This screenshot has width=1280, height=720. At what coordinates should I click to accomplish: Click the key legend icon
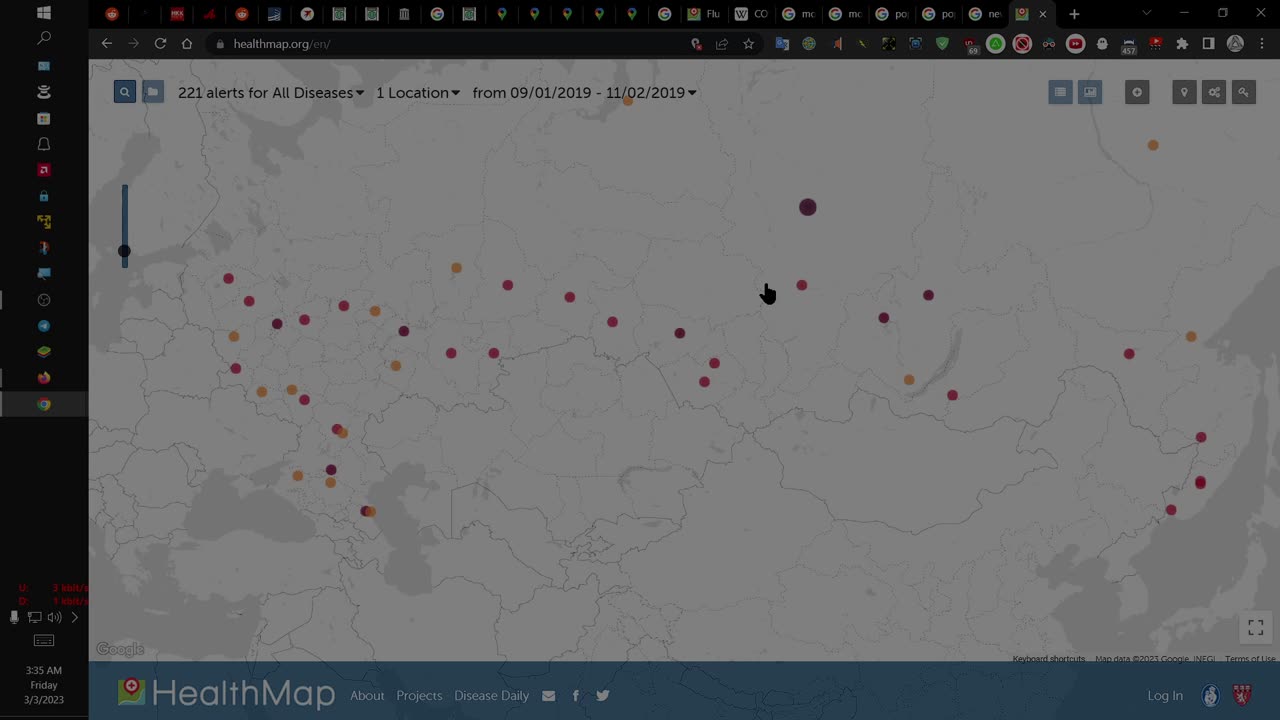point(1244,92)
